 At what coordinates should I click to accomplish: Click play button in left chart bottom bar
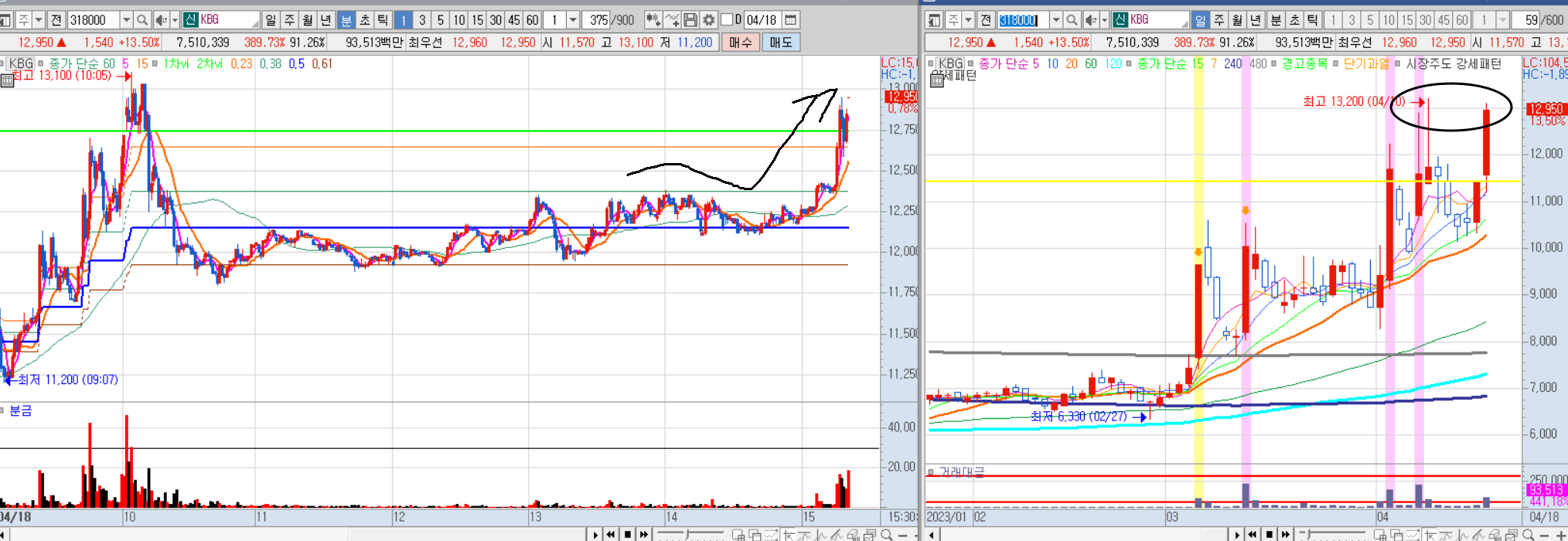pyautogui.click(x=595, y=535)
